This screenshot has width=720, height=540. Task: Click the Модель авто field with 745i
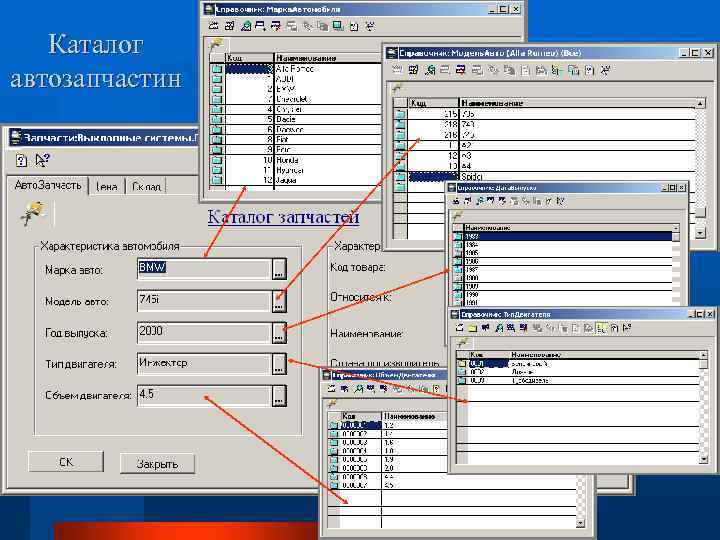203,300
